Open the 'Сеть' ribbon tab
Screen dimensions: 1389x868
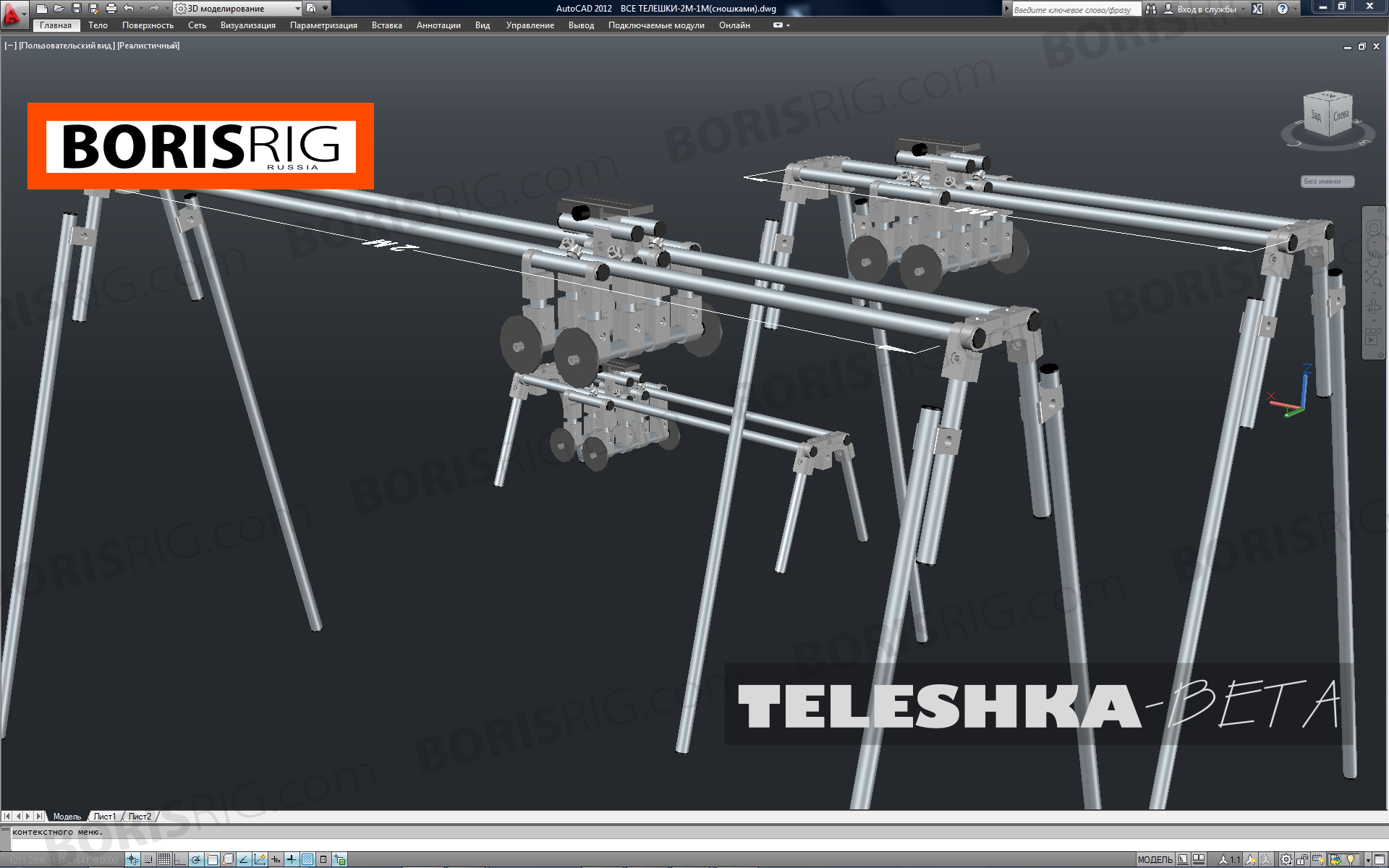[197, 25]
